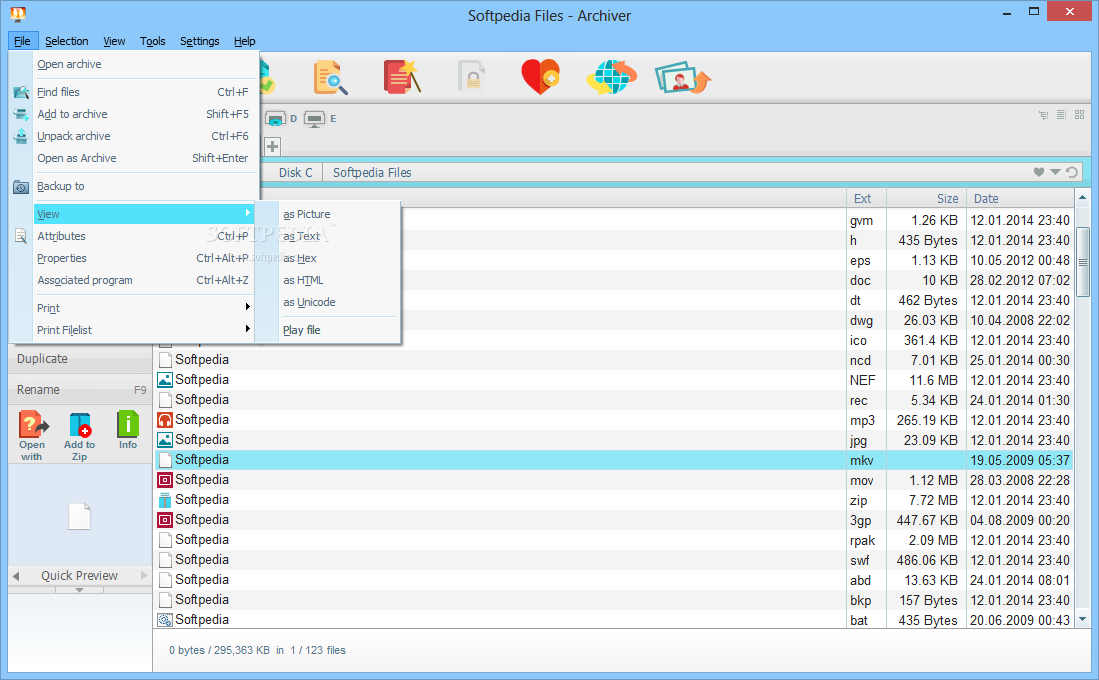Image resolution: width=1099 pixels, height=680 pixels.
Task: Select drive D icon
Action: tap(275, 119)
